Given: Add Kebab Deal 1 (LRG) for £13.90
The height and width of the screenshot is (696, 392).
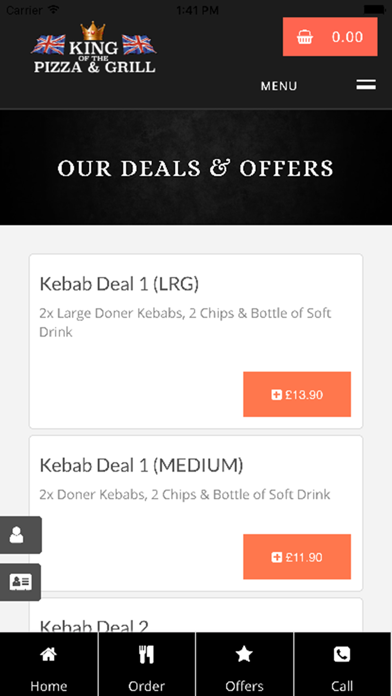Looking at the screenshot, I should (297, 394).
